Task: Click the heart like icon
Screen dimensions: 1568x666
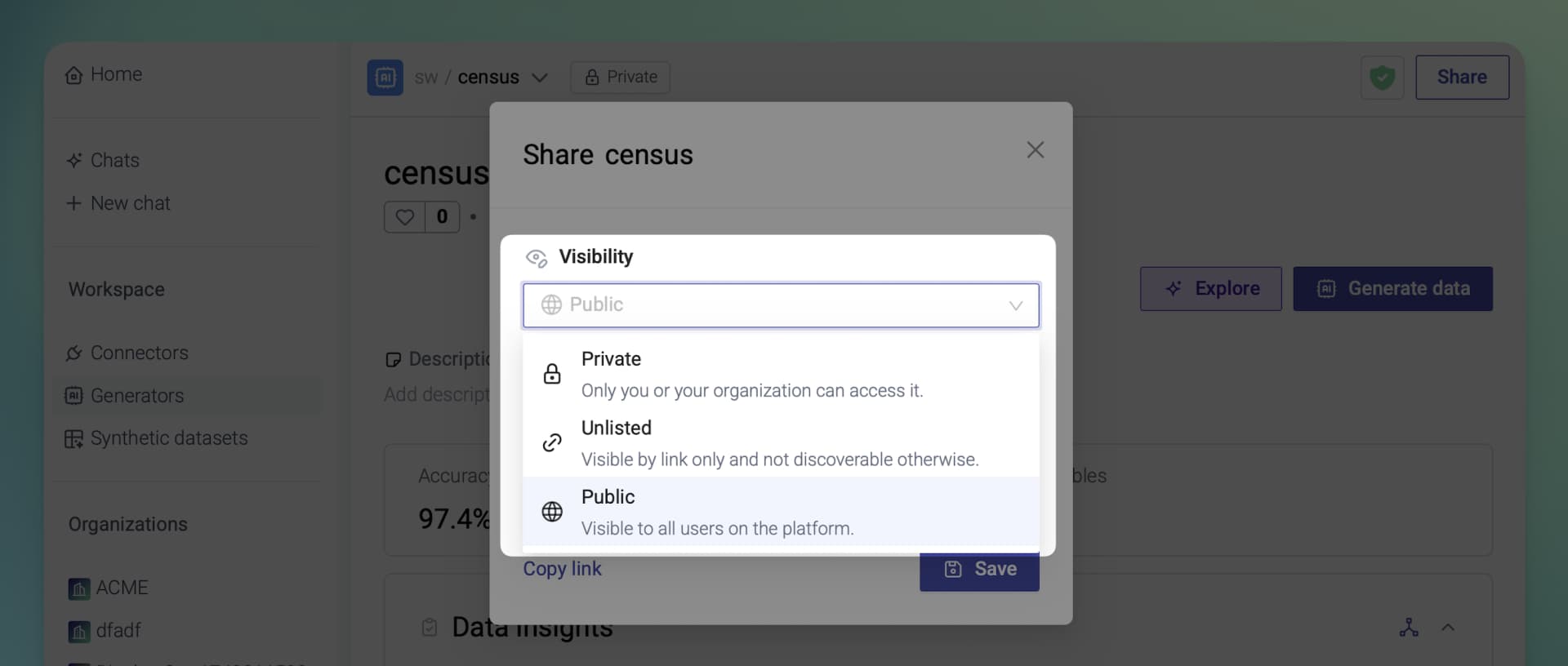Action: pos(405,217)
